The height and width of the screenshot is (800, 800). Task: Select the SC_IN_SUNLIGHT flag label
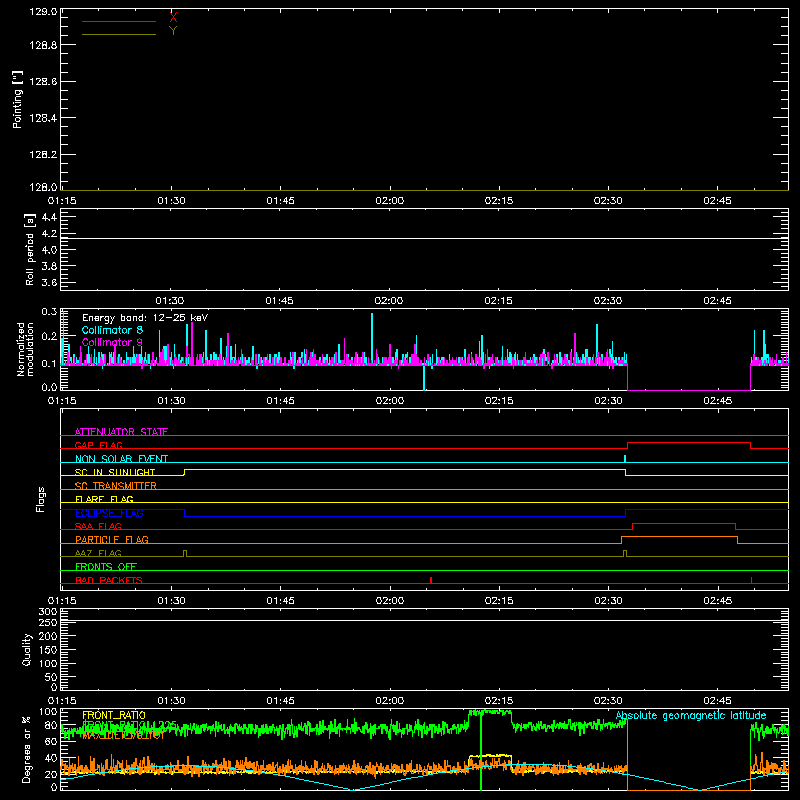coord(115,472)
